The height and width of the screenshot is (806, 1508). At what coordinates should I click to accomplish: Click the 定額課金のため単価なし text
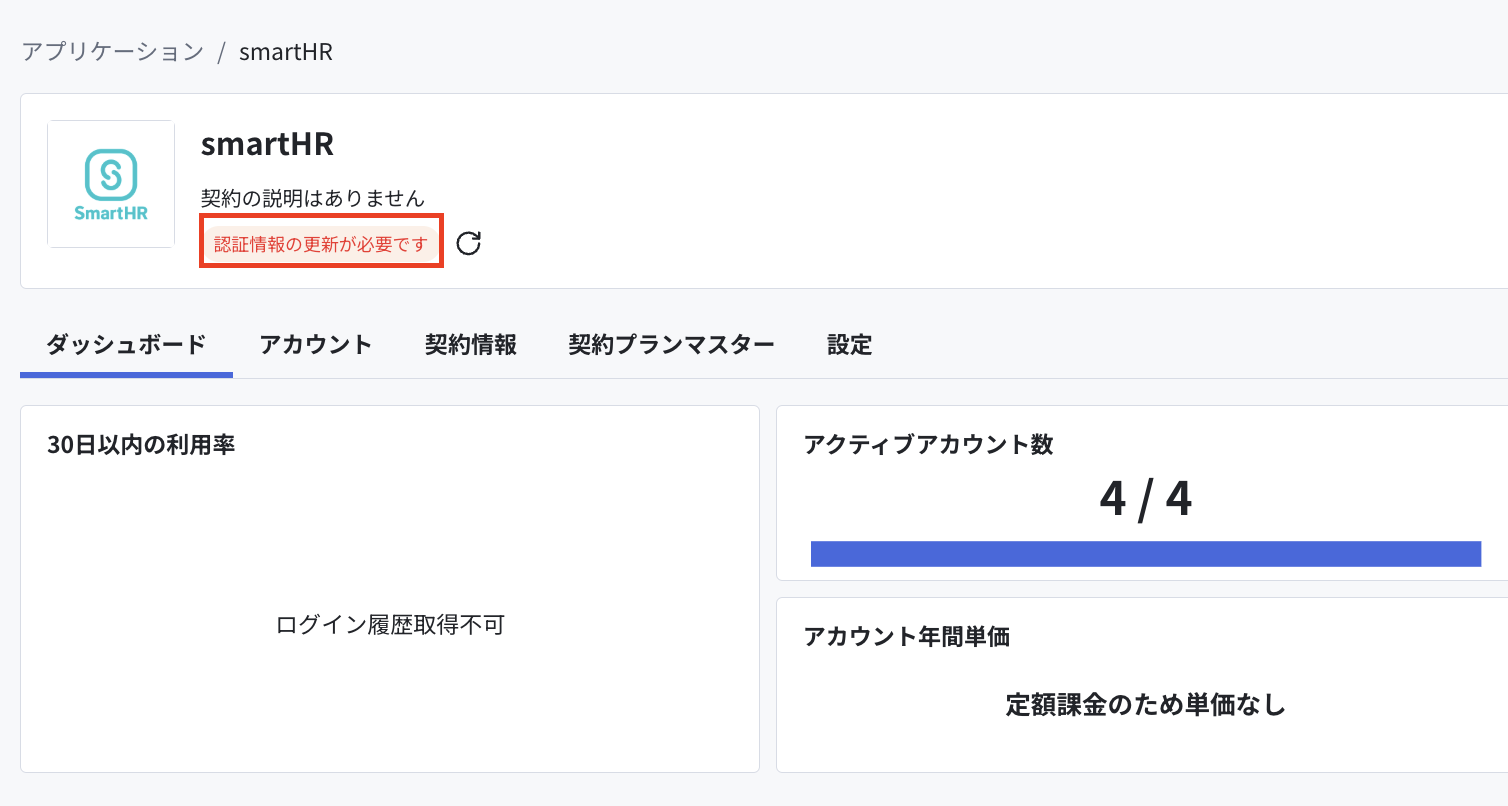(1146, 705)
